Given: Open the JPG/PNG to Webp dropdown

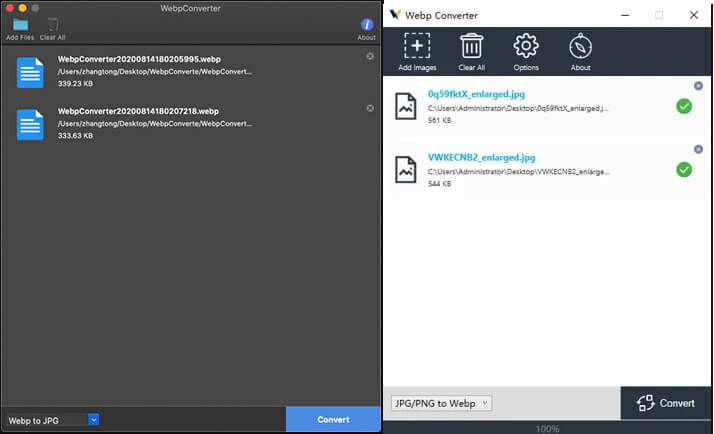Looking at the screenshot, I should 441,403.
